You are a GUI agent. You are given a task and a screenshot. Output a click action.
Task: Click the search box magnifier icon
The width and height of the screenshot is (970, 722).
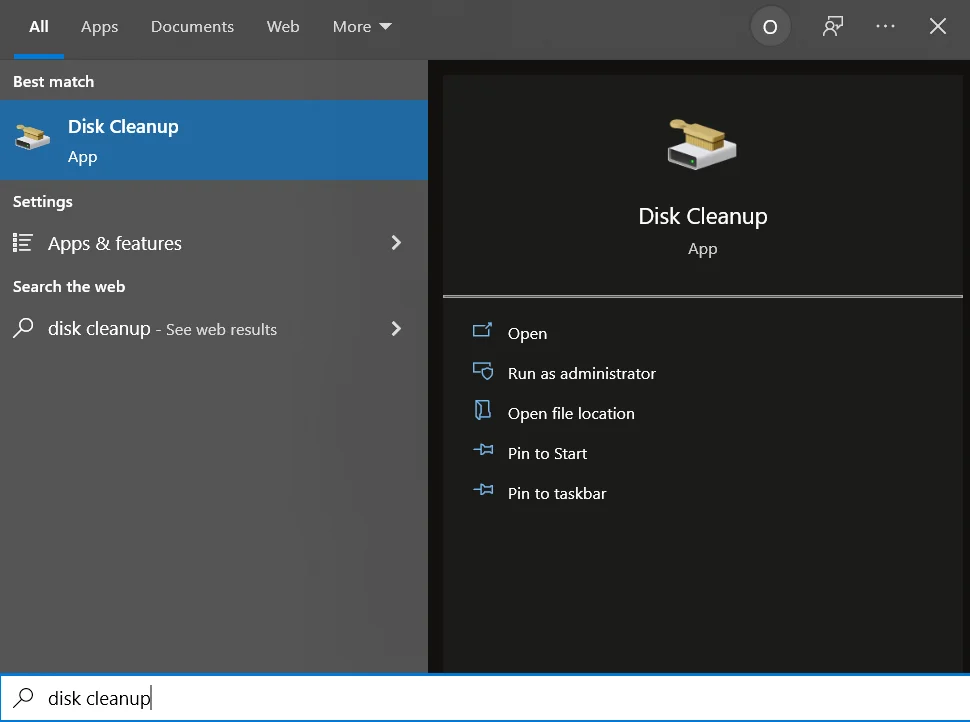click(x=24, y=697)
